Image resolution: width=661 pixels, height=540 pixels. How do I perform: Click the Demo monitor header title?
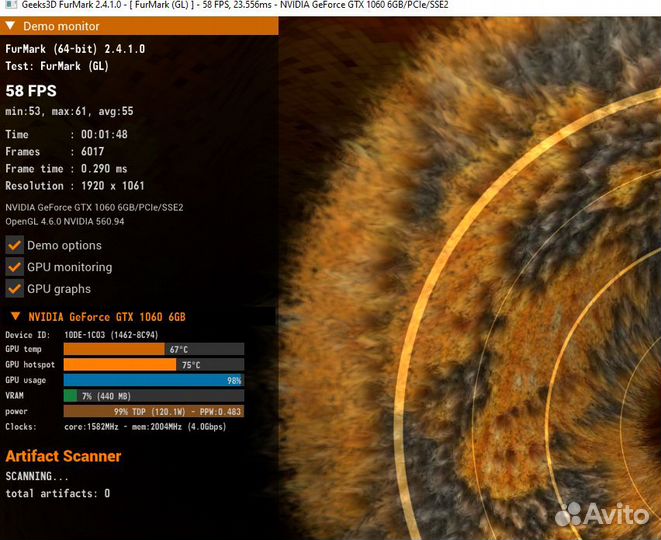pos(61,26)
